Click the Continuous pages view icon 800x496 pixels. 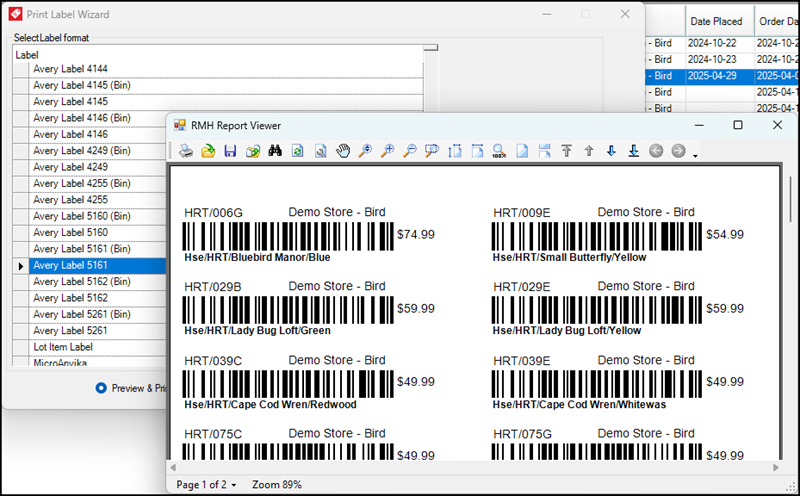[544, 151]
